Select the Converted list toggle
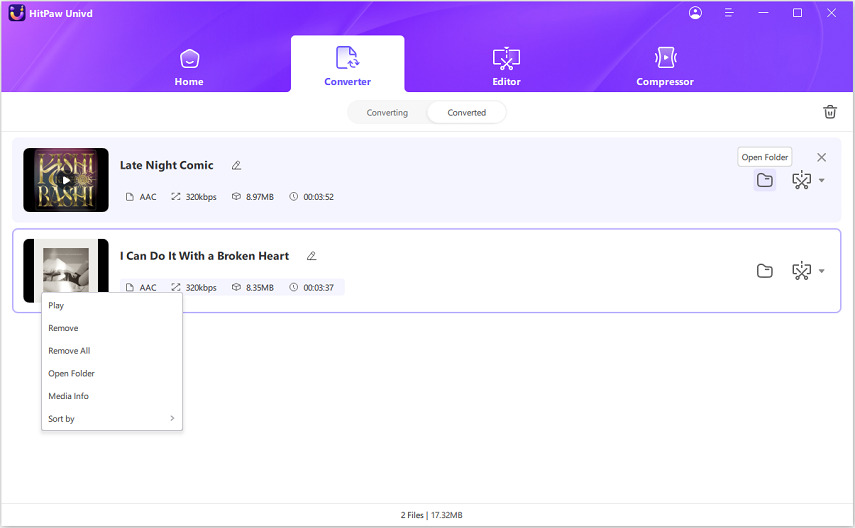 (467, 113)
